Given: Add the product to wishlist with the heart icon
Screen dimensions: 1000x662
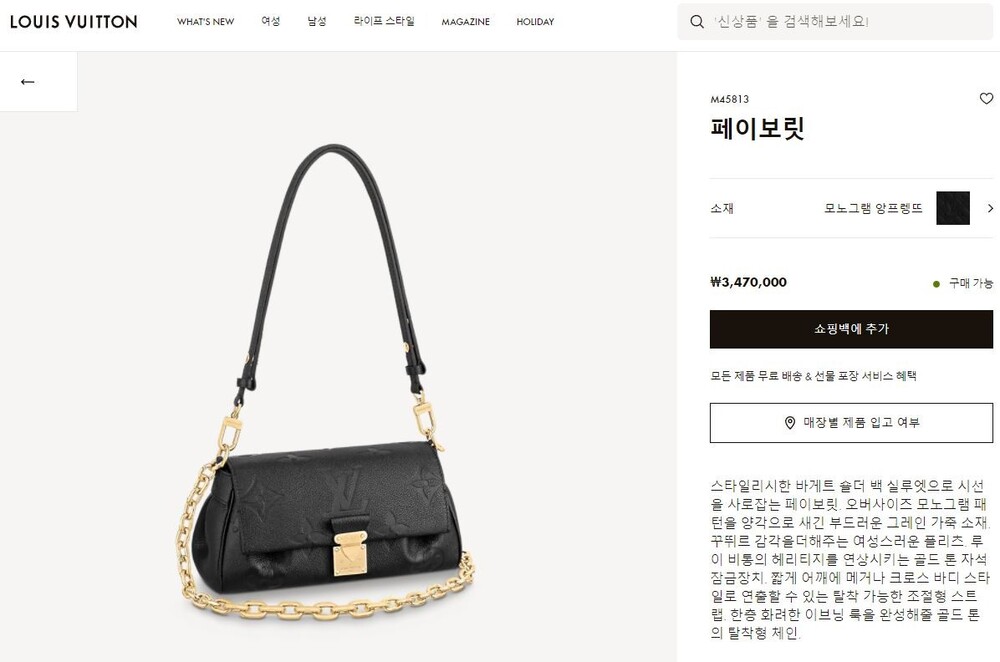Looking at the screenshot, I should tap(986, 98).
